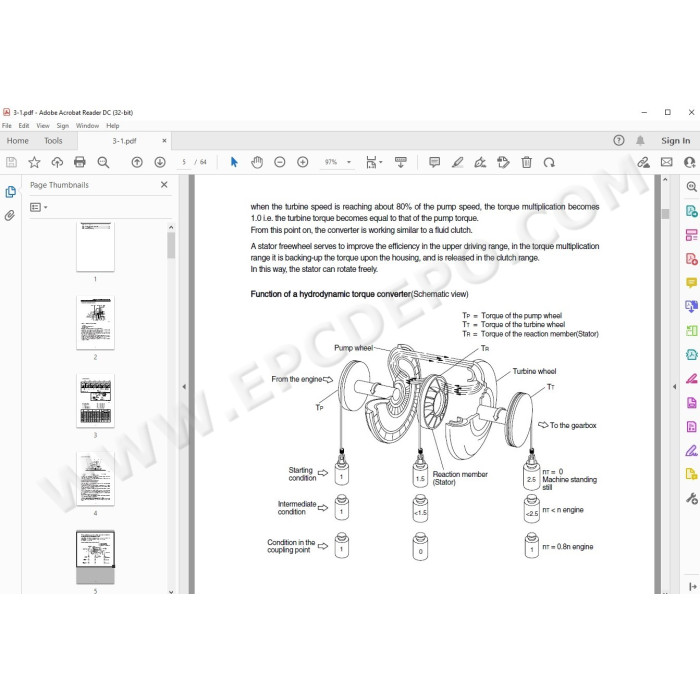Upload the file to cloud

57,162
